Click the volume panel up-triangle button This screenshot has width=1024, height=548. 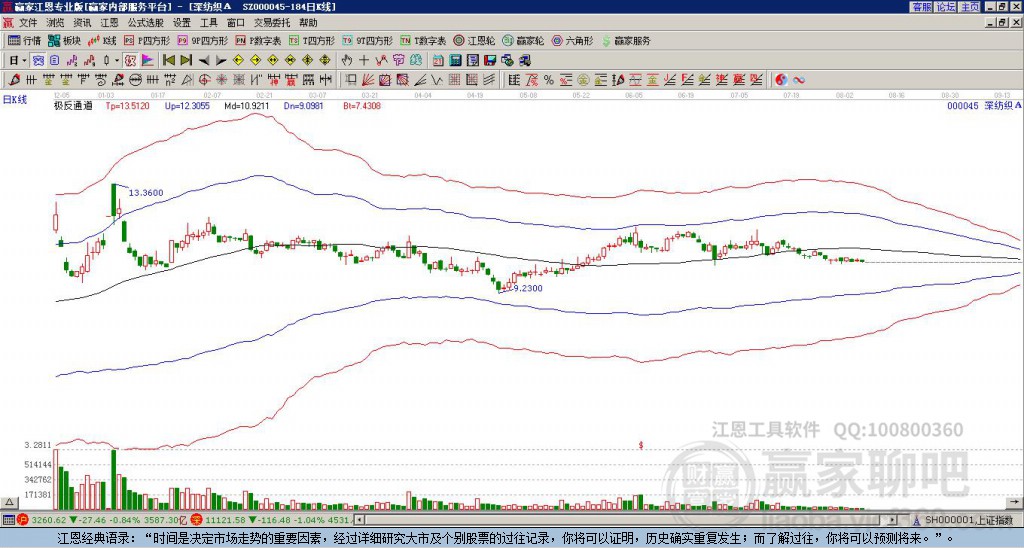point(9,502)
